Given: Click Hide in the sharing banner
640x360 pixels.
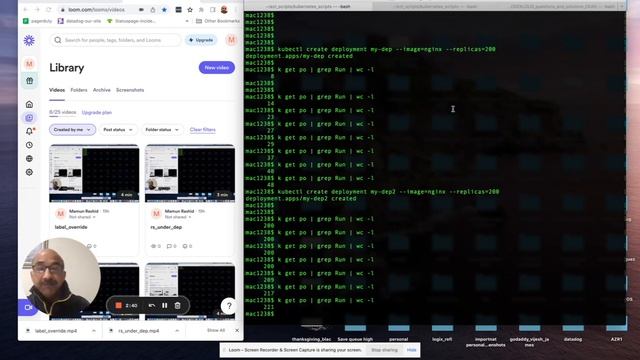Looking at the screenshot, I should point(411,350).
